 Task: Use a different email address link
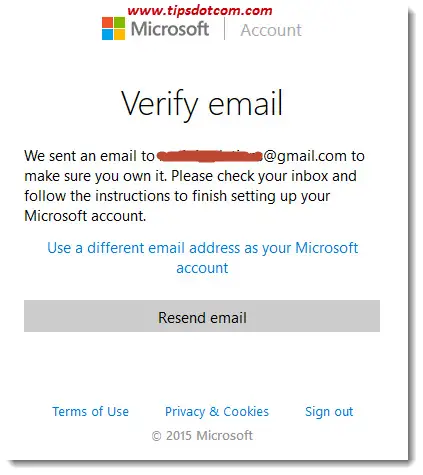pyautogui.click(x=202, y=258)
